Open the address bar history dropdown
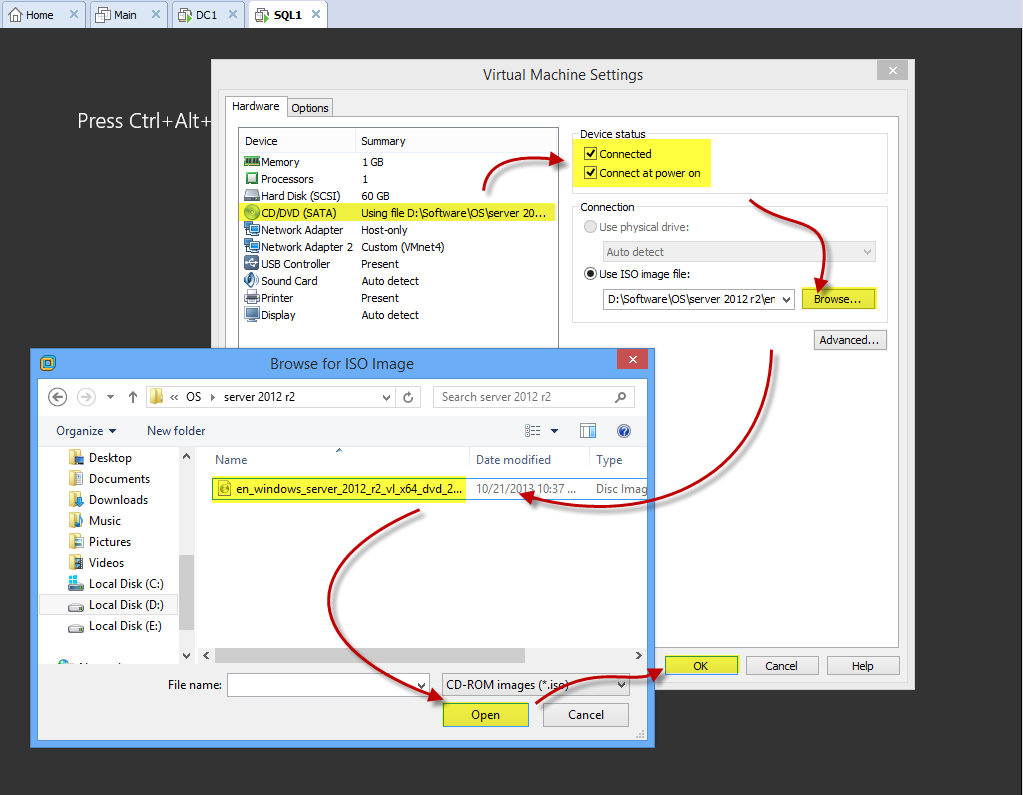The image size is (1023, 795). click(x=386, y=397)
